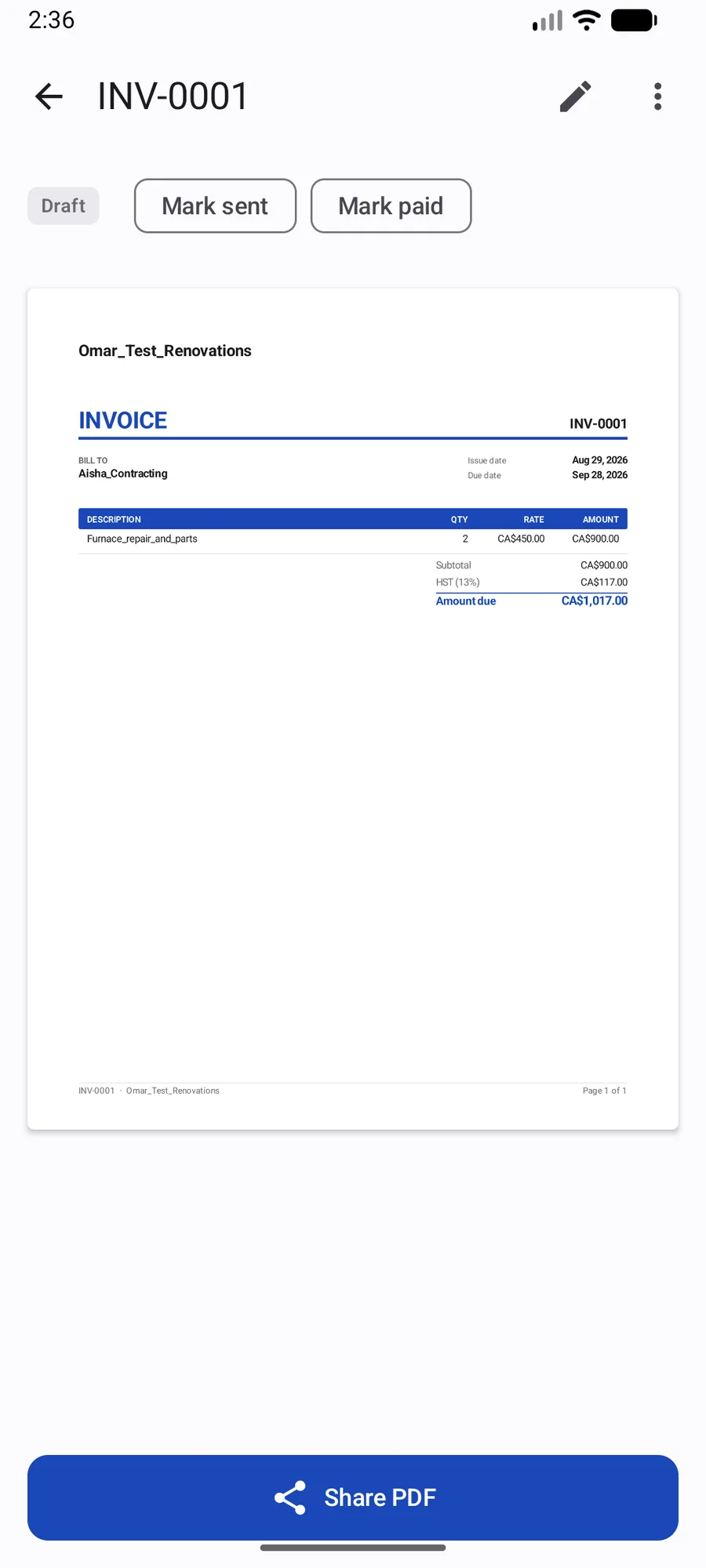Tap the Amount due label

[x=466, y=601]
